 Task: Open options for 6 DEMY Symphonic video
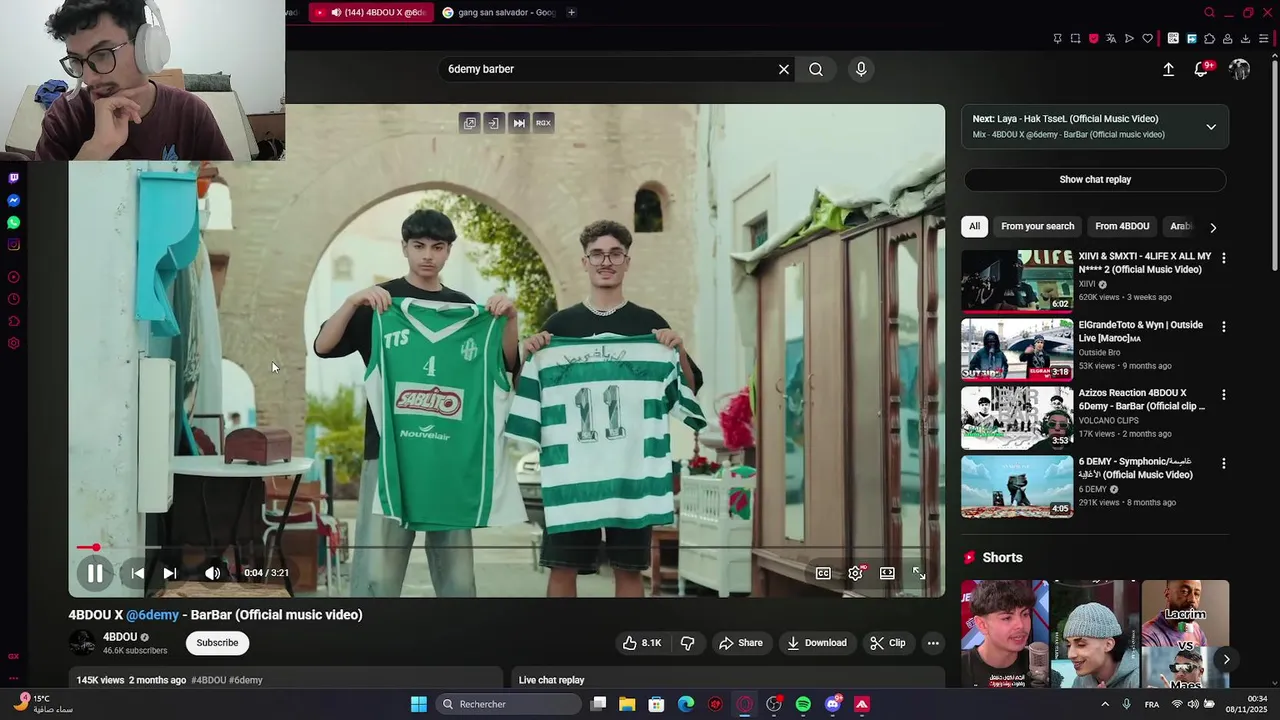pyautogui.click(x=1223, y=464)
